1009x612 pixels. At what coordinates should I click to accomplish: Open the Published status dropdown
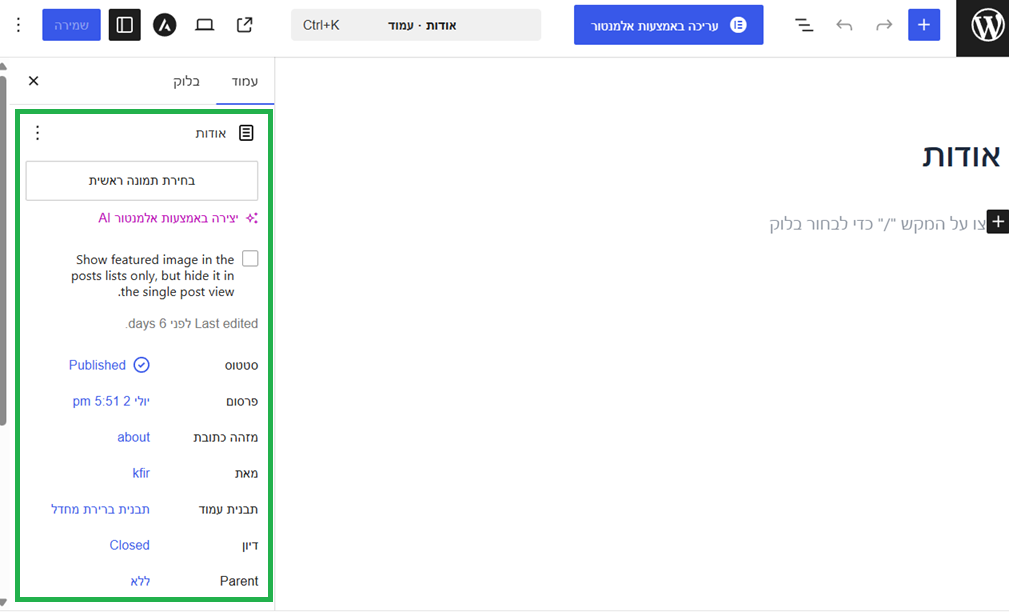click(109, 365)
